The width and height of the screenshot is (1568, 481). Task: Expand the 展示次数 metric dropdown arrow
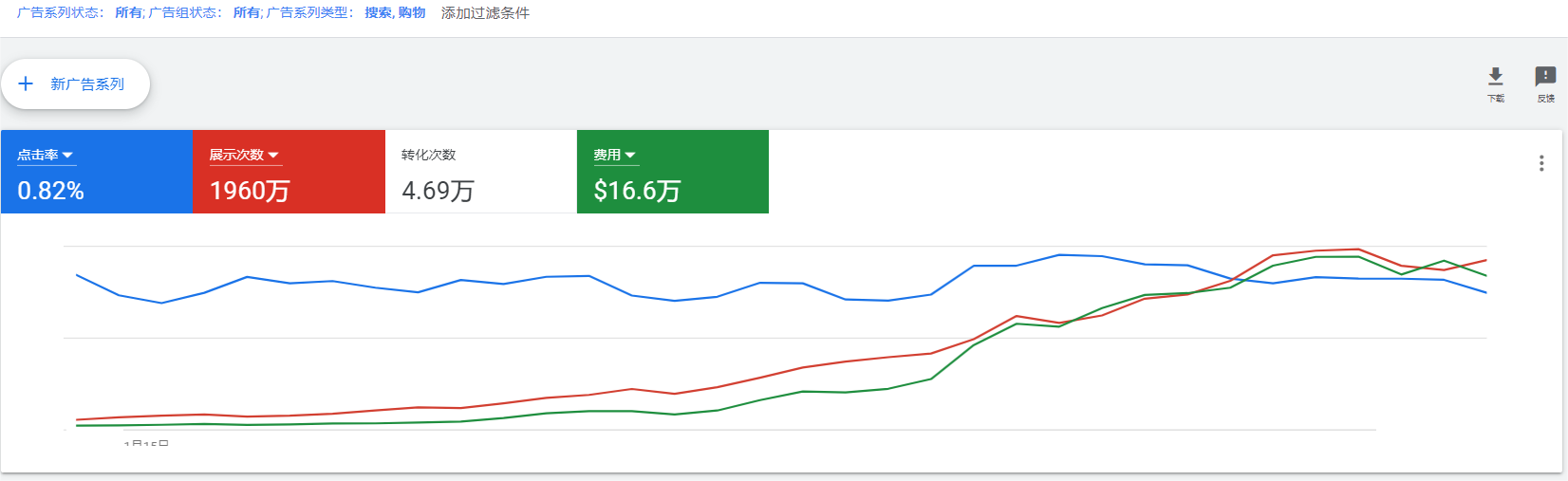[273, 155]
